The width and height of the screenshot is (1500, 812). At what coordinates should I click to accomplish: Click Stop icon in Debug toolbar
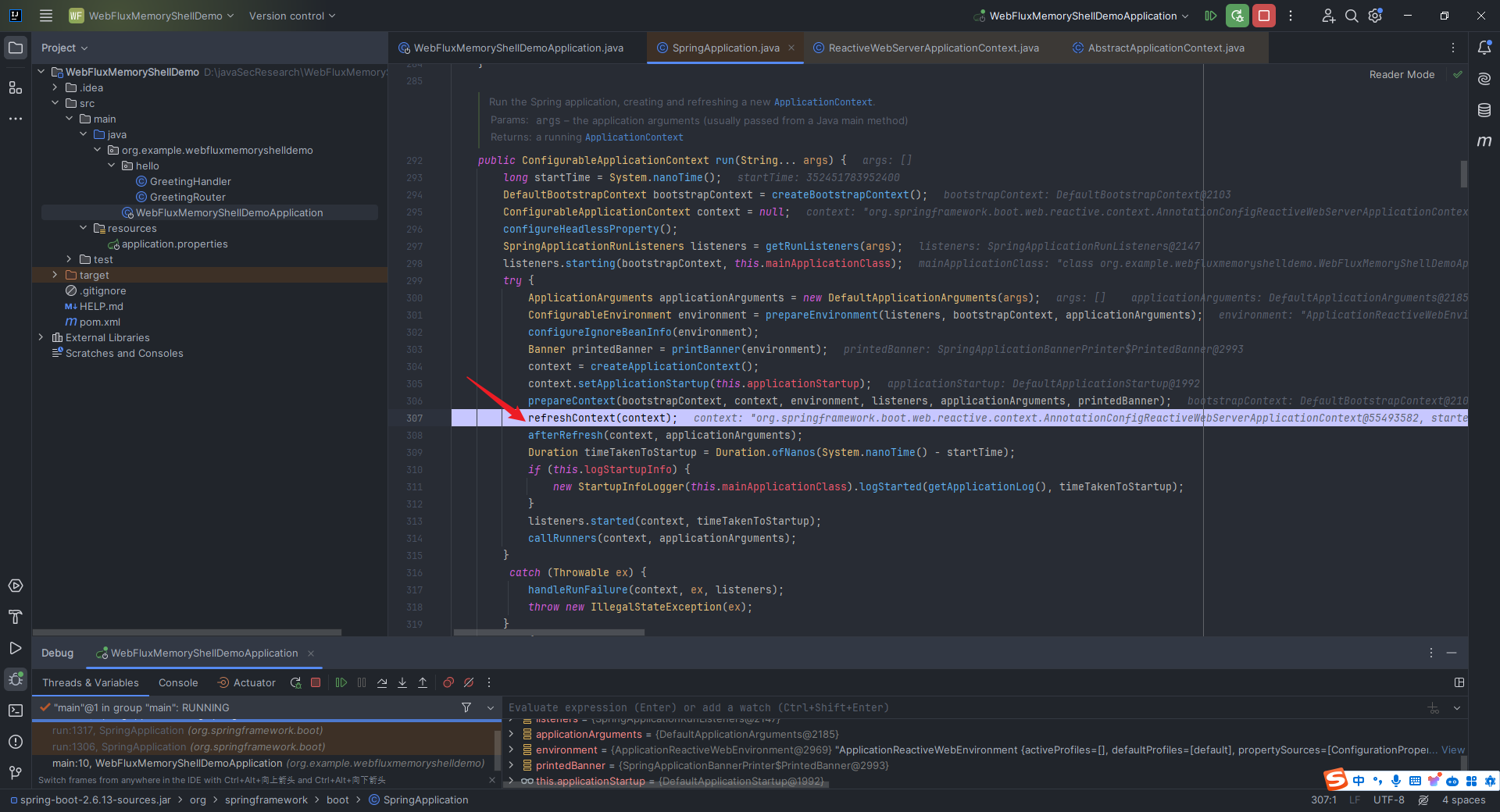[316, 682]
